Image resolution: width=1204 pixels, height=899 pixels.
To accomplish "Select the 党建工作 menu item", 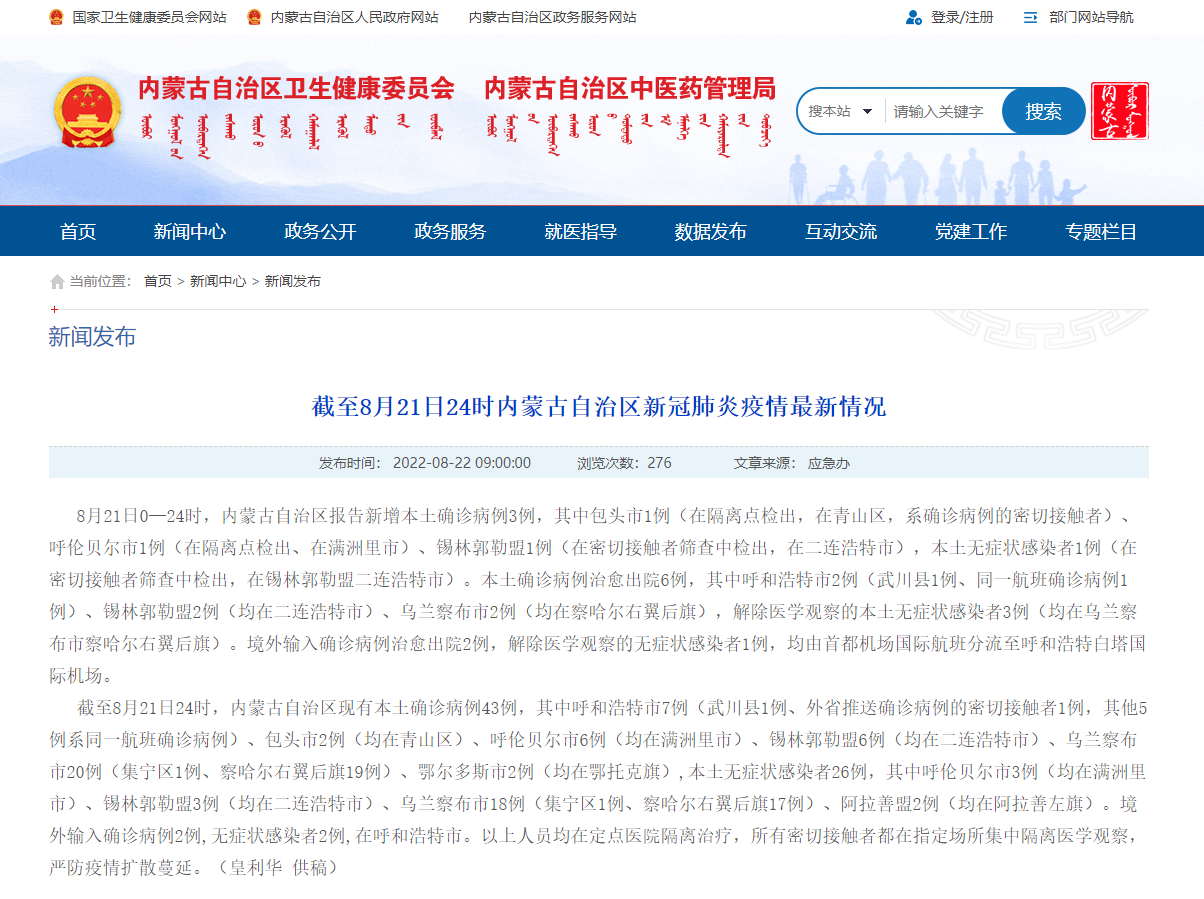I will 970,231.
